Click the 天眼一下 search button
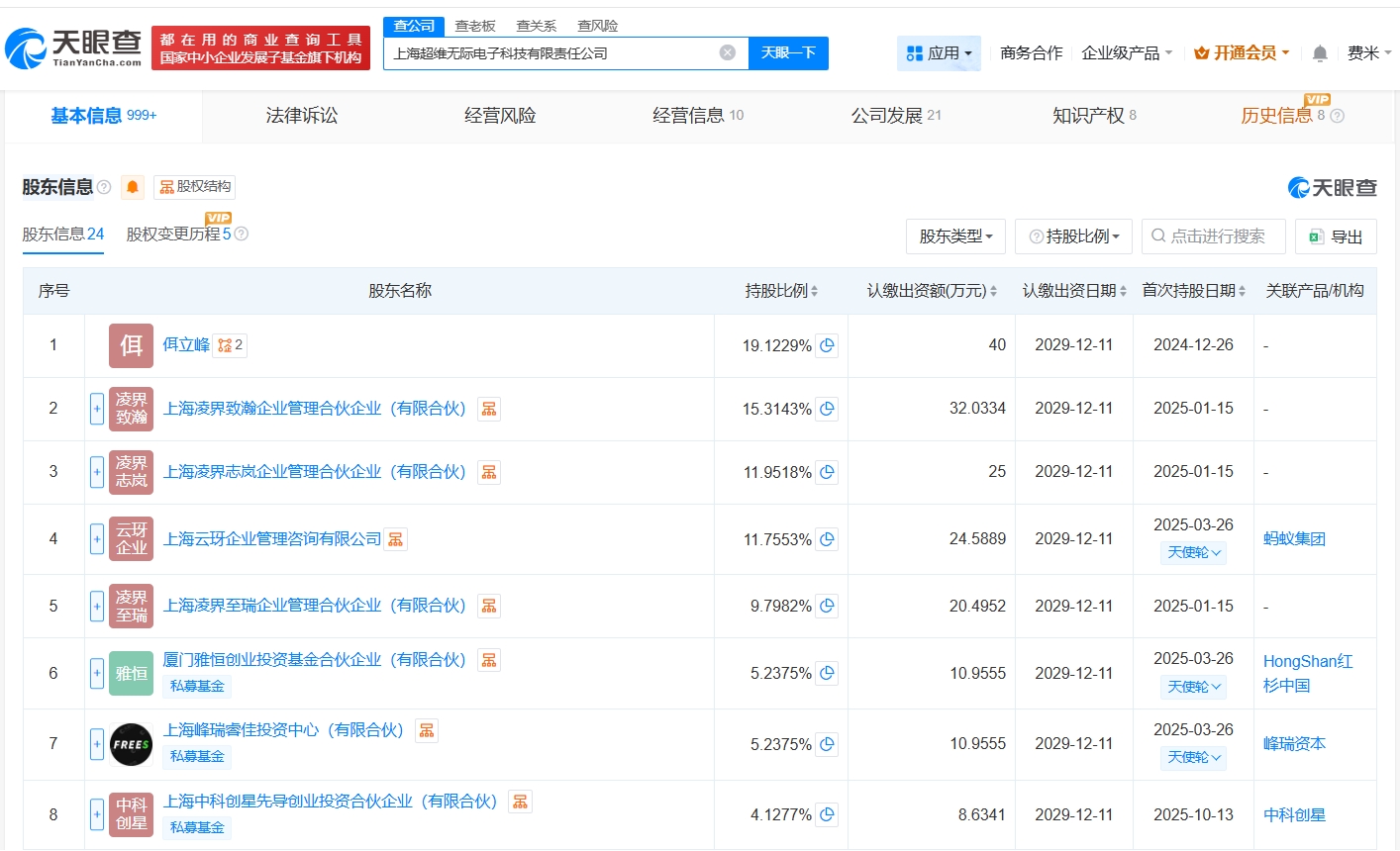1400x851 pixels. [788, 52]
